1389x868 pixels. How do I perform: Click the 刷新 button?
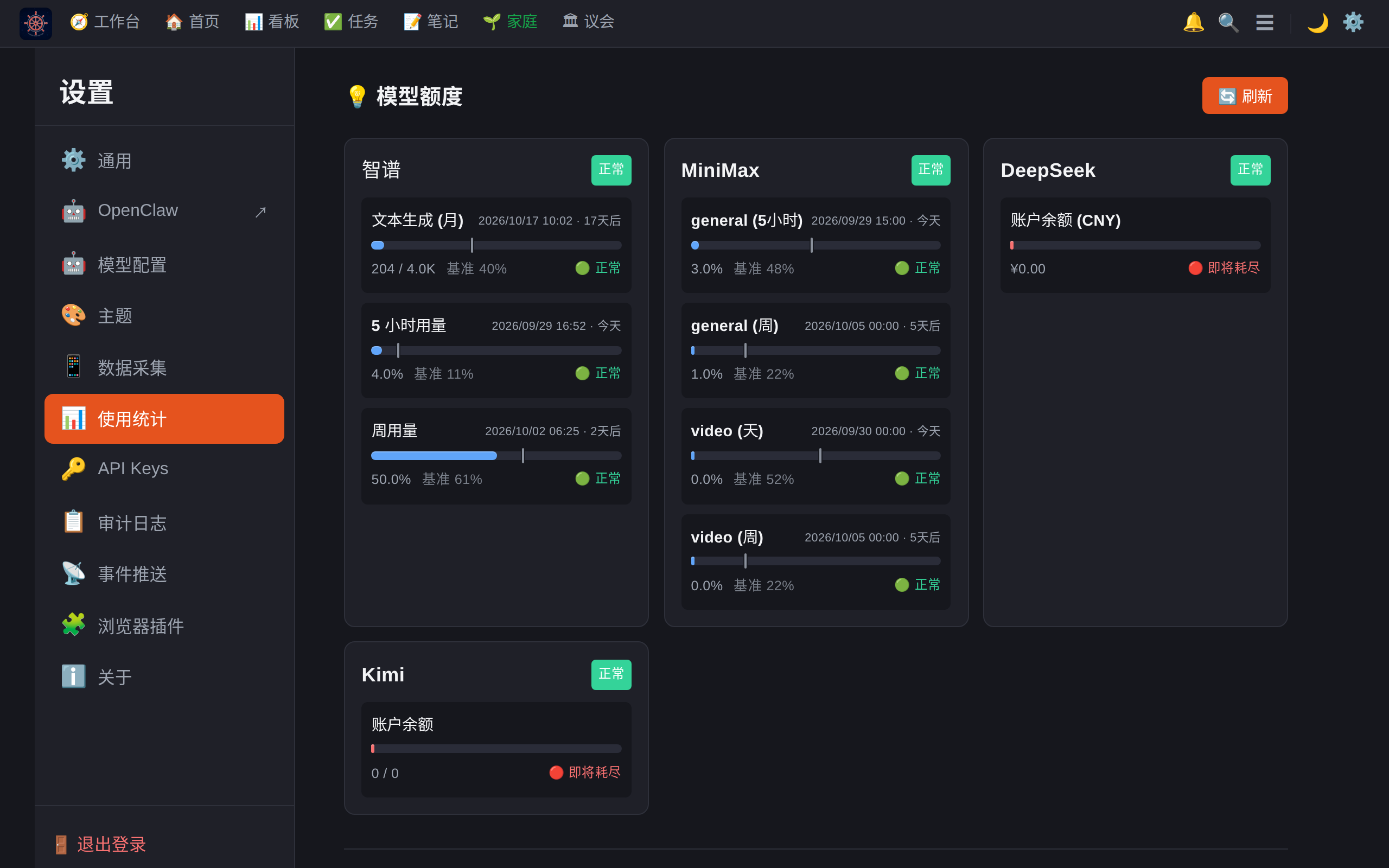coord(1244,95)
